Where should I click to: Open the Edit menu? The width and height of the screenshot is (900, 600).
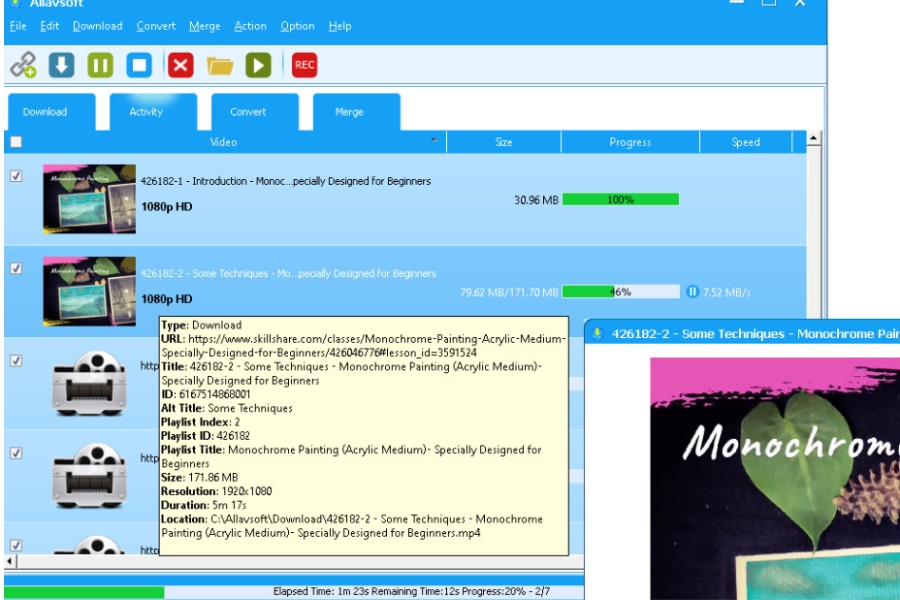[49, 26]
